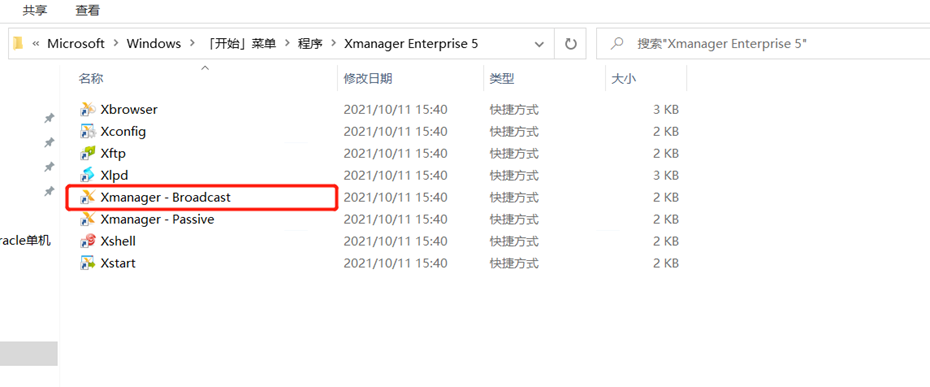930x387 pixels.
Task: Go to 程序 in breadcrumb path
Action: [x=310, y=43]
